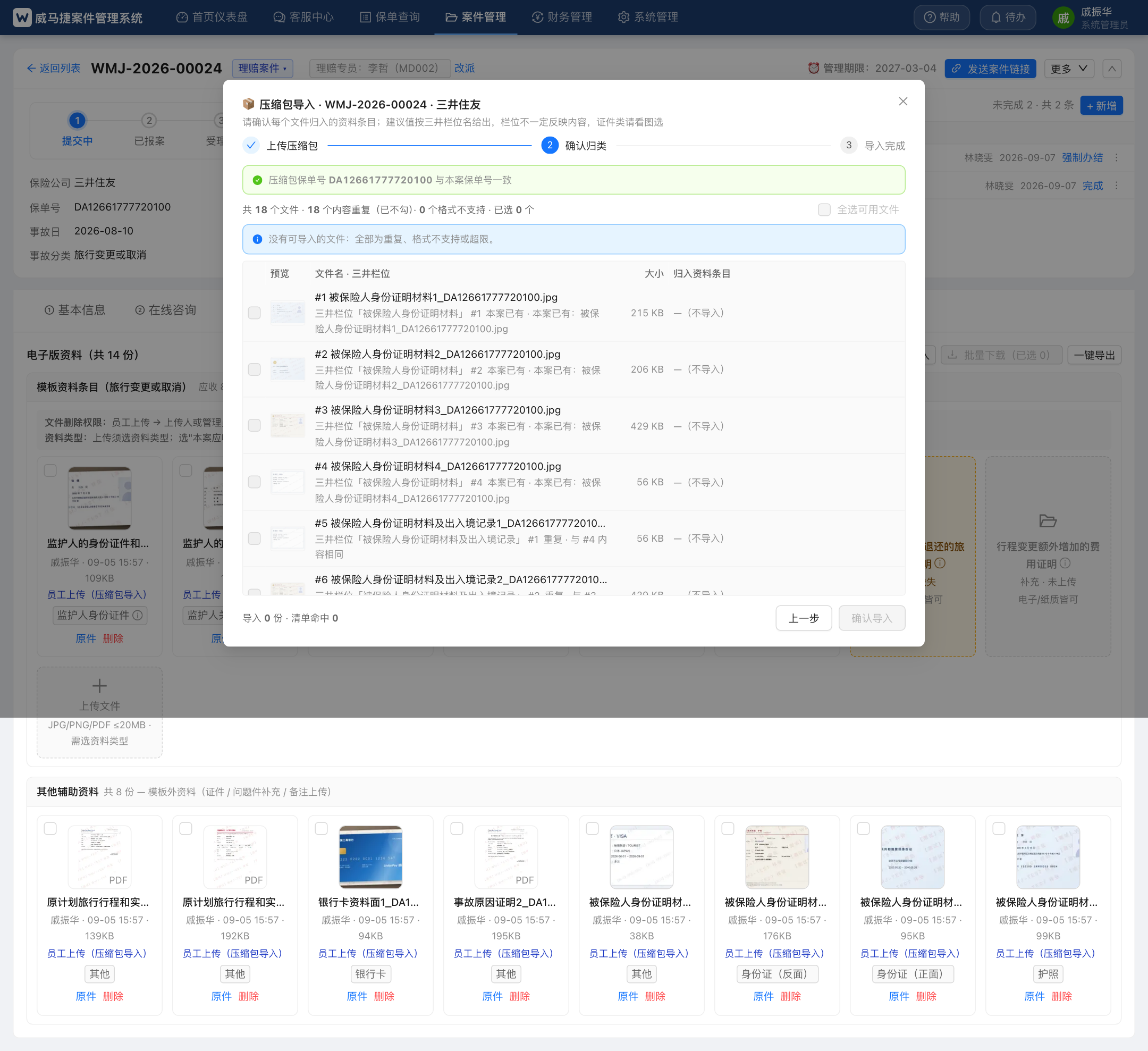Preview thumbnail of file #1 in dialog

point(288,313)
